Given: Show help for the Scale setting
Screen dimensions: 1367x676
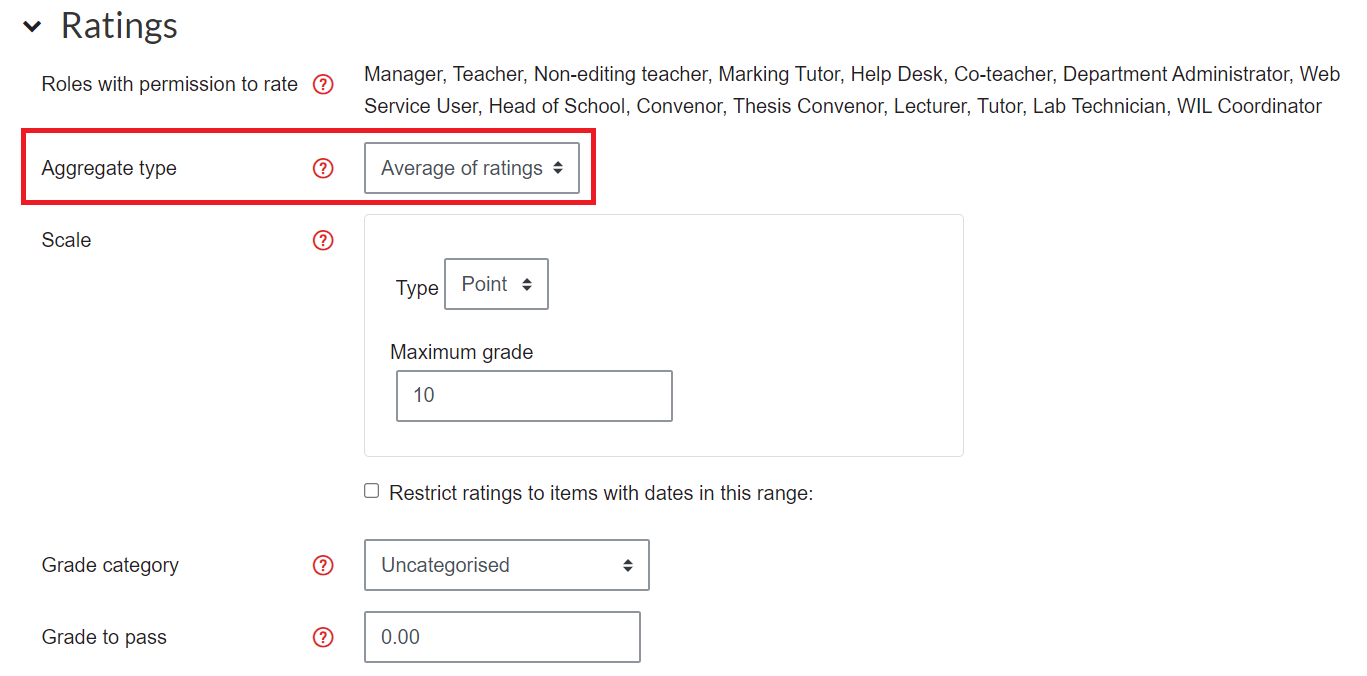Looking at the screenshot, I should pyautogui.click(x=323, y=241).
